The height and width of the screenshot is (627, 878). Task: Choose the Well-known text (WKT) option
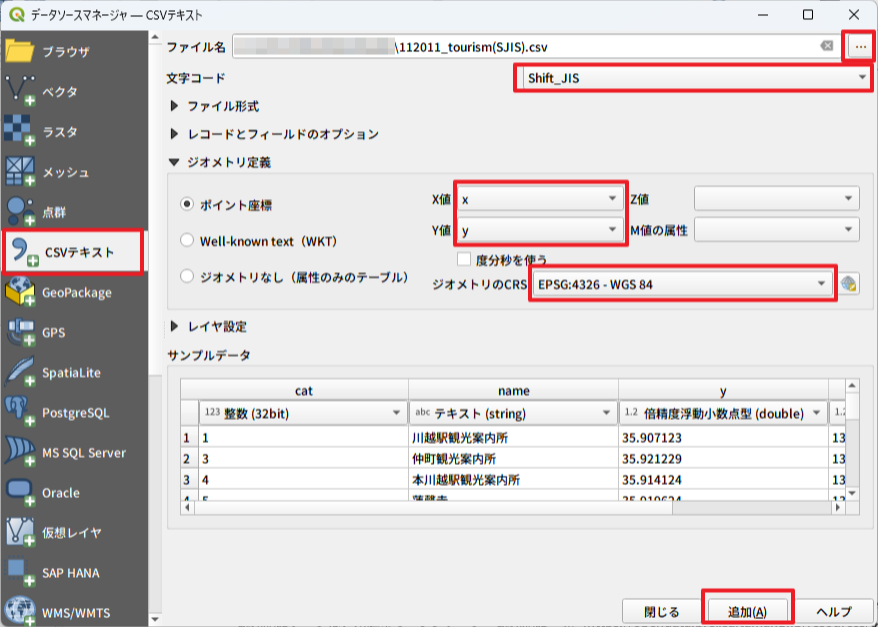click(x=187, y=240)
